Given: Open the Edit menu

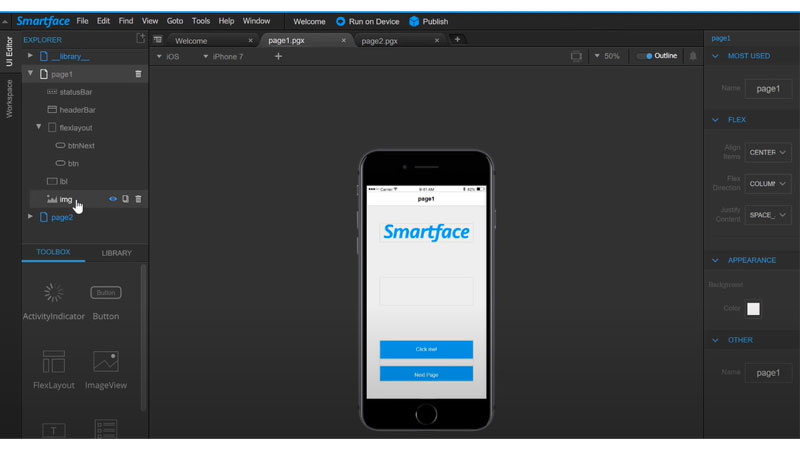Looking at the screenshot, I should (x=104, y=21).
